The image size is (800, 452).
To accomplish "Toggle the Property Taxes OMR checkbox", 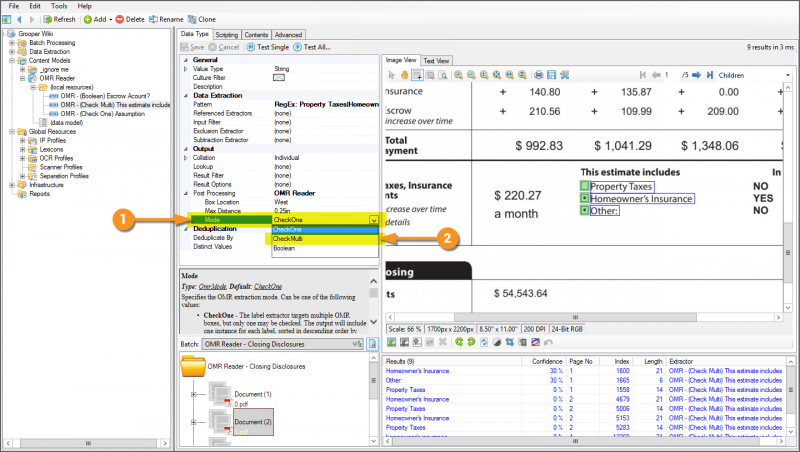I will pyautogui.click(x=585, y=187).
